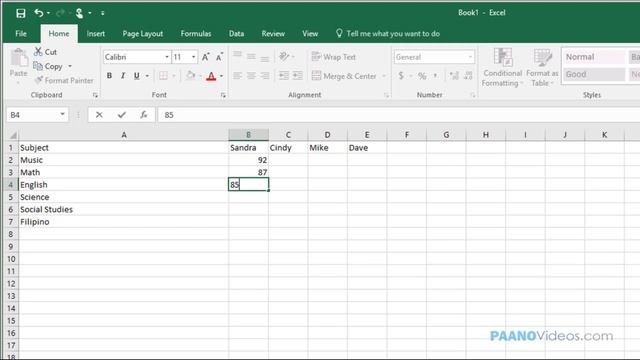Viewport: 640px width, 360px height.
Task: Click the Enter checkmark in formula bar
Action: point(121,115)
